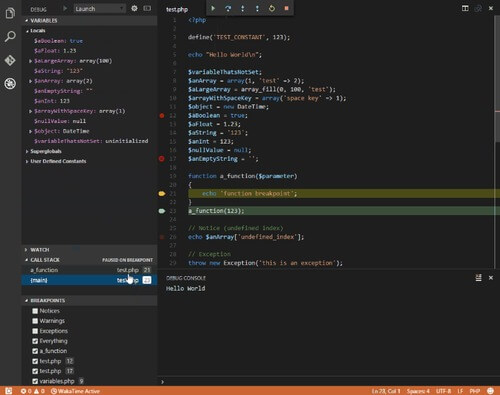500x395 pixels.
Task: Select $aBoolean: true variable row
Action: coord(89,41)
